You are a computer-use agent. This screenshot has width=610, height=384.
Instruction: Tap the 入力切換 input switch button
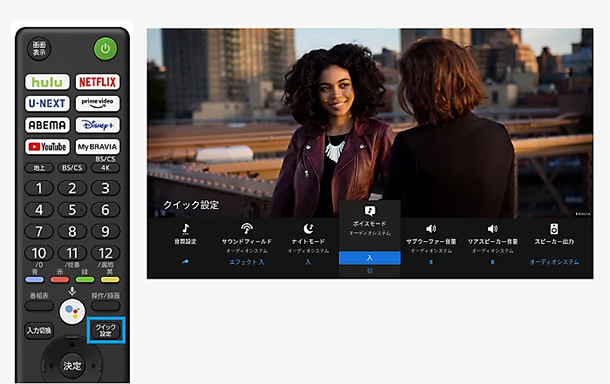pos(39,331)
